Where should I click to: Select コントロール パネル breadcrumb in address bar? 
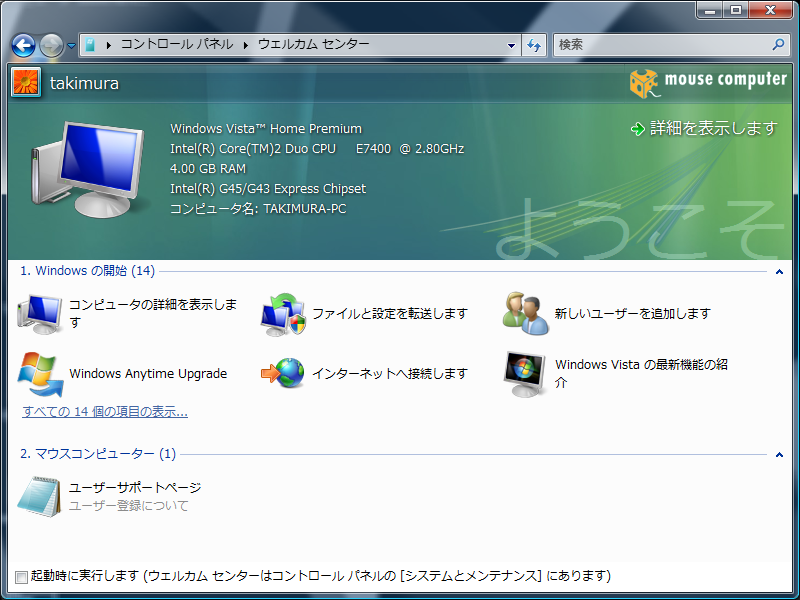point(177,44)
